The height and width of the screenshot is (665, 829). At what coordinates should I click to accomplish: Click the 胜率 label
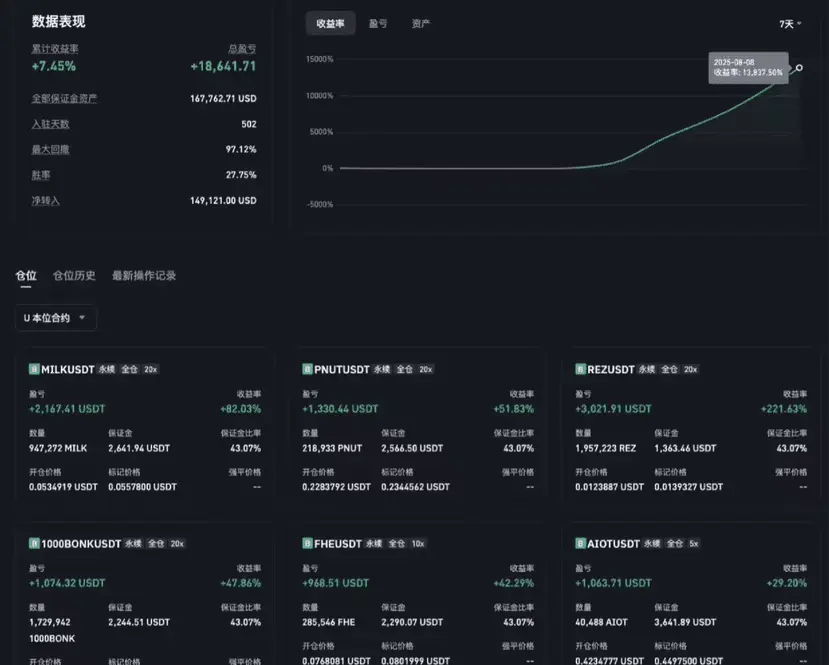click(x=41, y=175)
